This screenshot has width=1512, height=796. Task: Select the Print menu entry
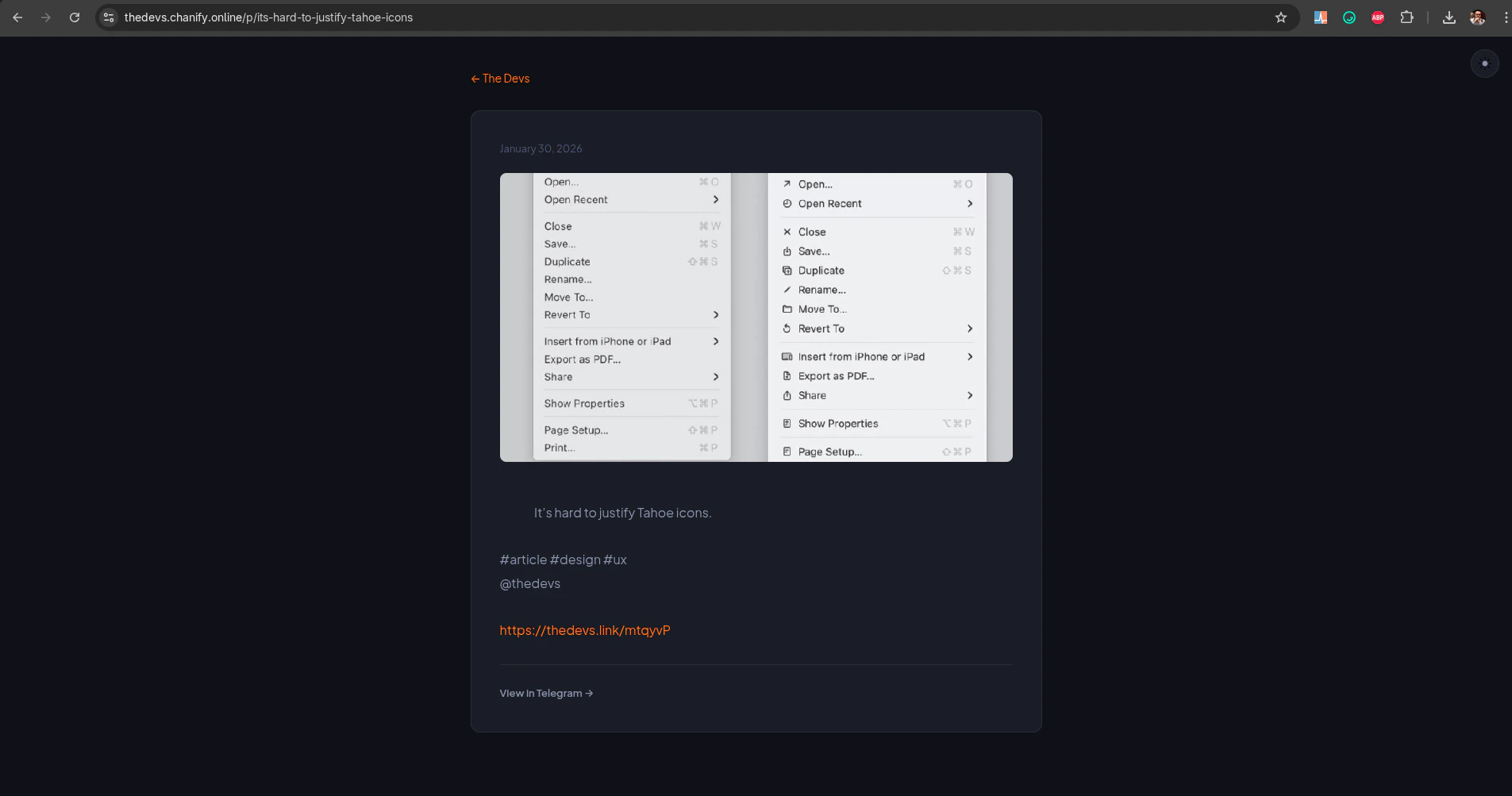click(x=558, y=447)
